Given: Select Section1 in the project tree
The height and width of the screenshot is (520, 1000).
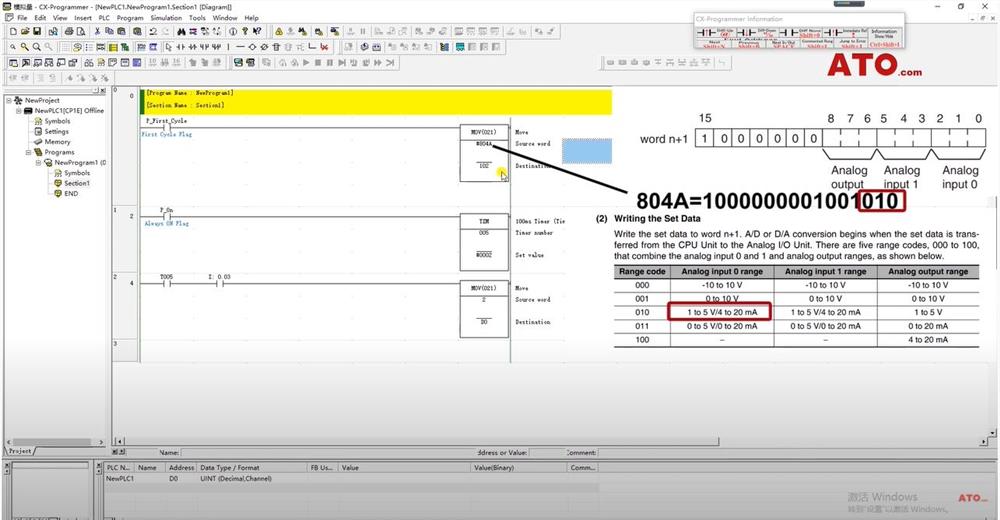Looking at the screenshot, I should pos(77,183).
